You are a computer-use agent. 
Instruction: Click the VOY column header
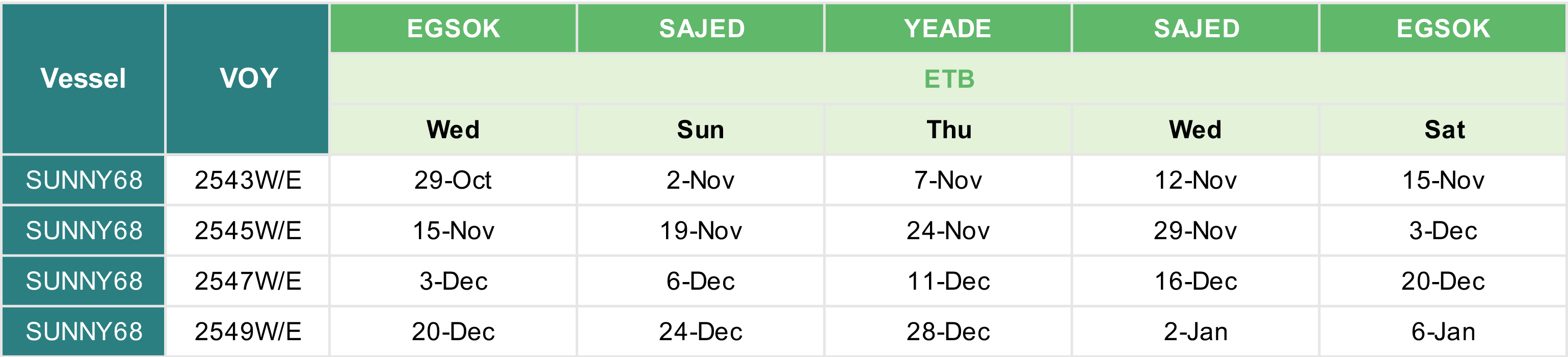tap(248, 79)
